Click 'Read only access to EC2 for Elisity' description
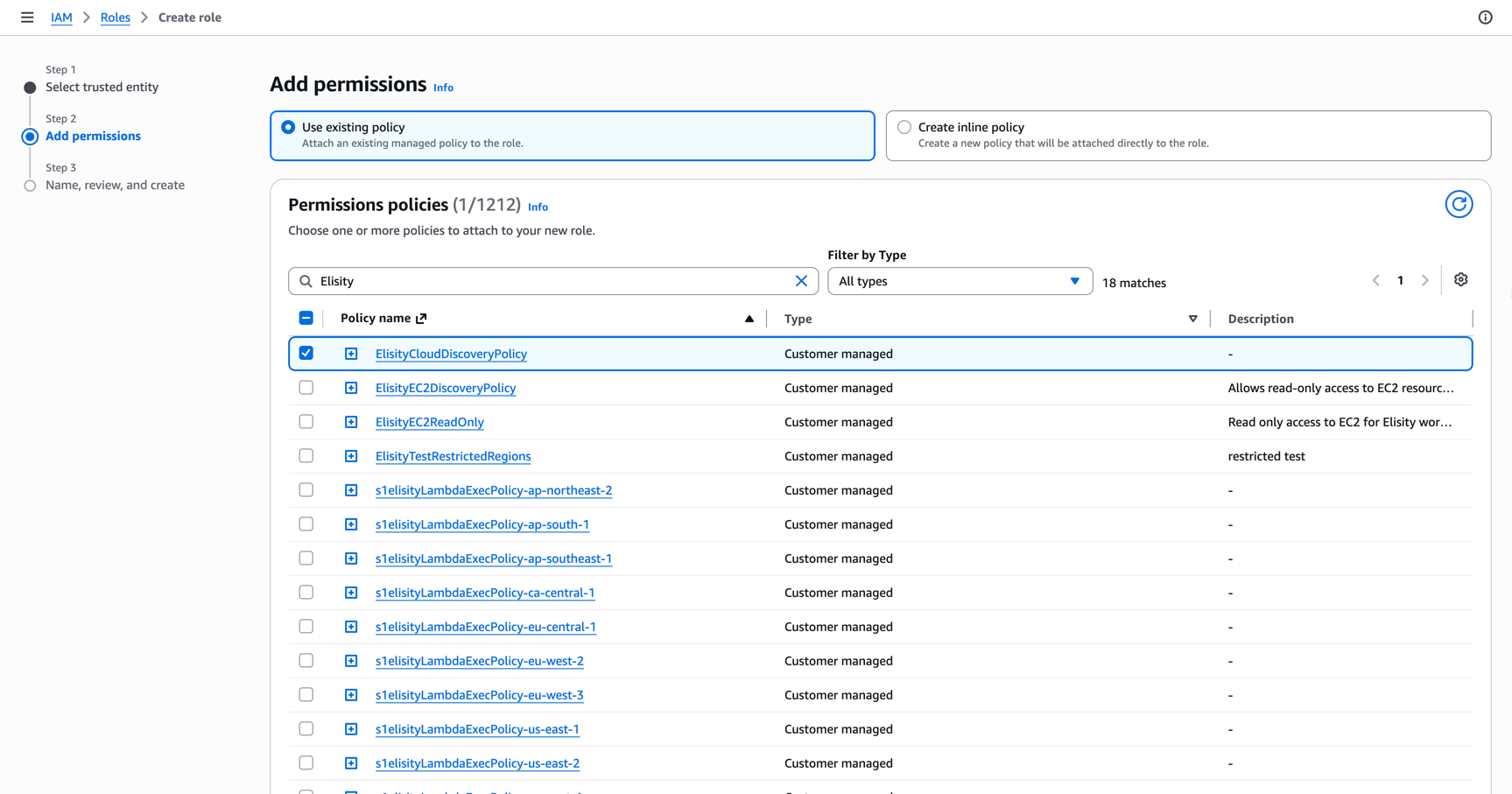This screenshot has height=794, width=1512. (x=1340, y=422)
